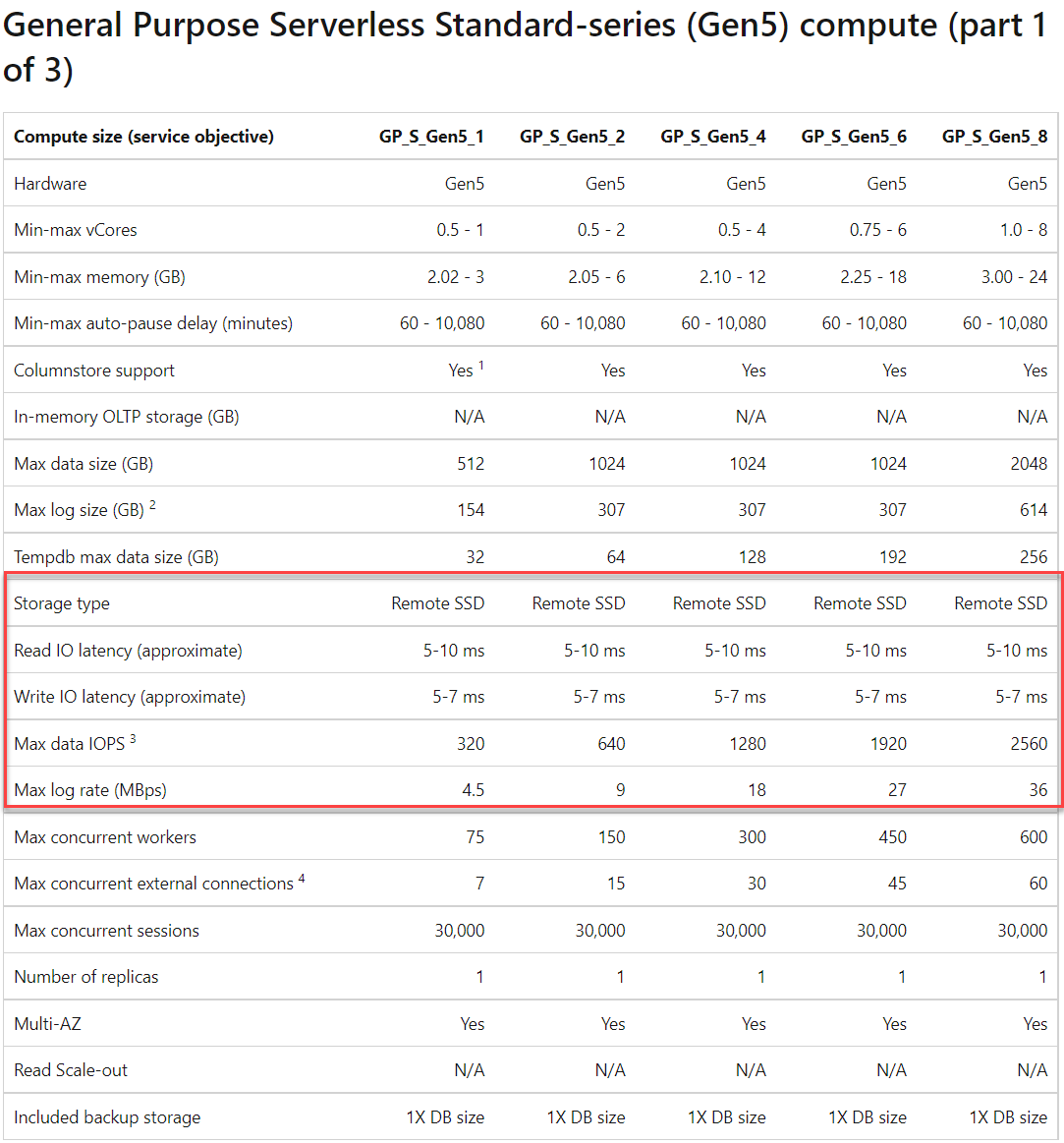Click the Max concurrent workers label
This screenshot has width=1064, height=1143.
105,836
